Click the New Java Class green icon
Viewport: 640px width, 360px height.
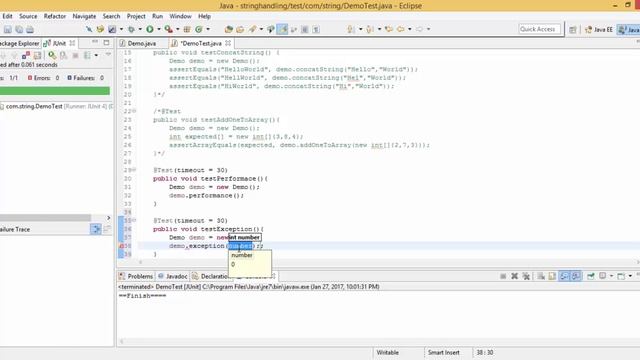click(199, 29)
